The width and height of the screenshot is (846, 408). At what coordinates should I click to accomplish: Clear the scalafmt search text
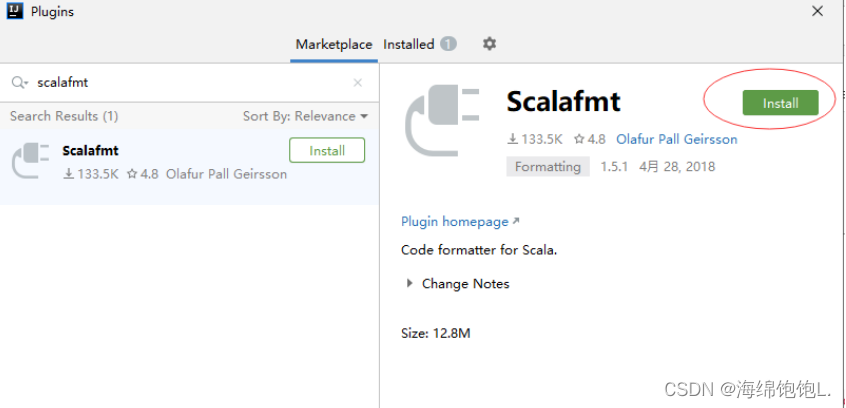358,83
